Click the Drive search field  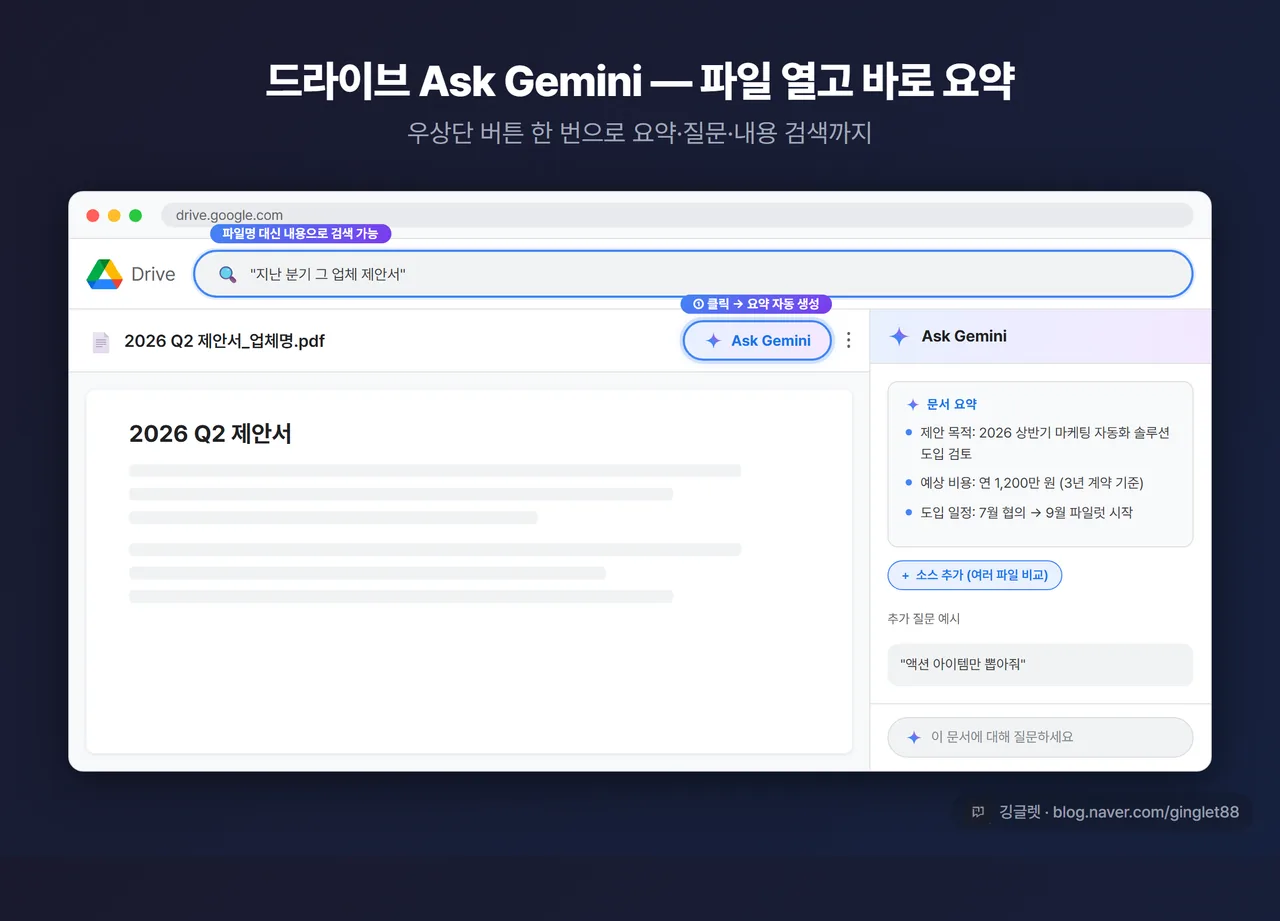tap(693, 274)
